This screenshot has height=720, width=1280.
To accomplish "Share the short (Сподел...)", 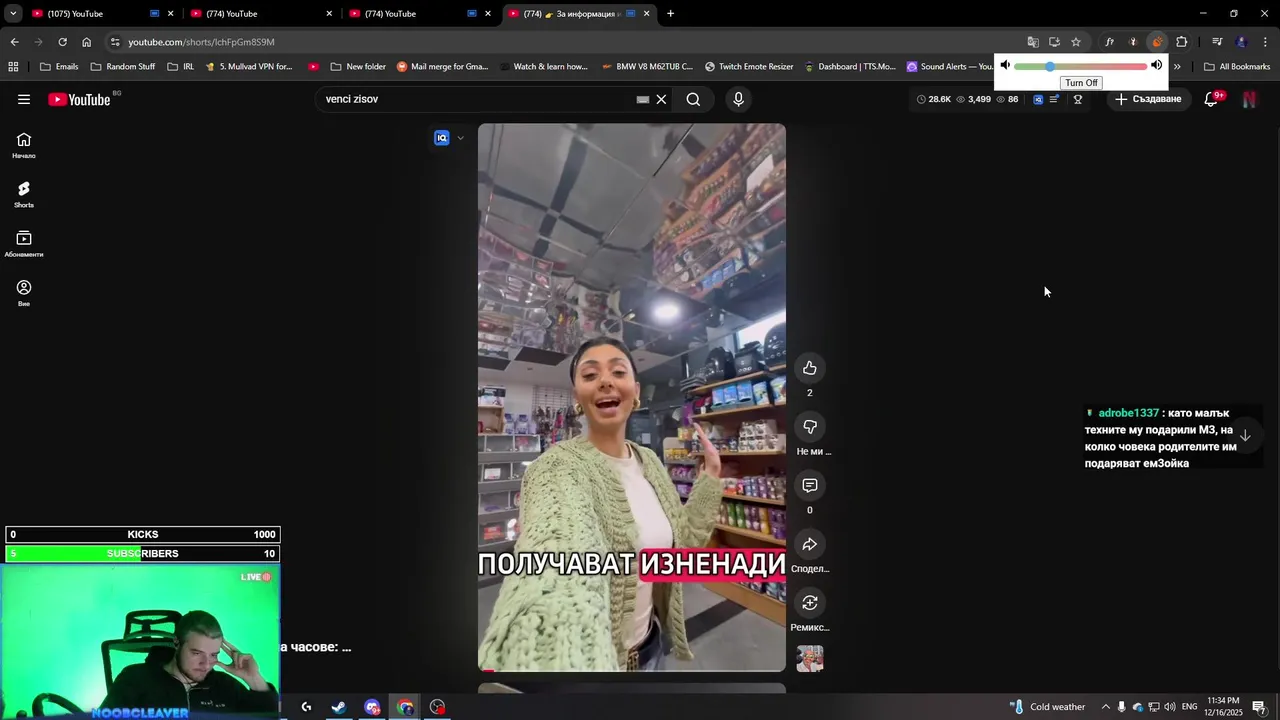I will [810, 544].
